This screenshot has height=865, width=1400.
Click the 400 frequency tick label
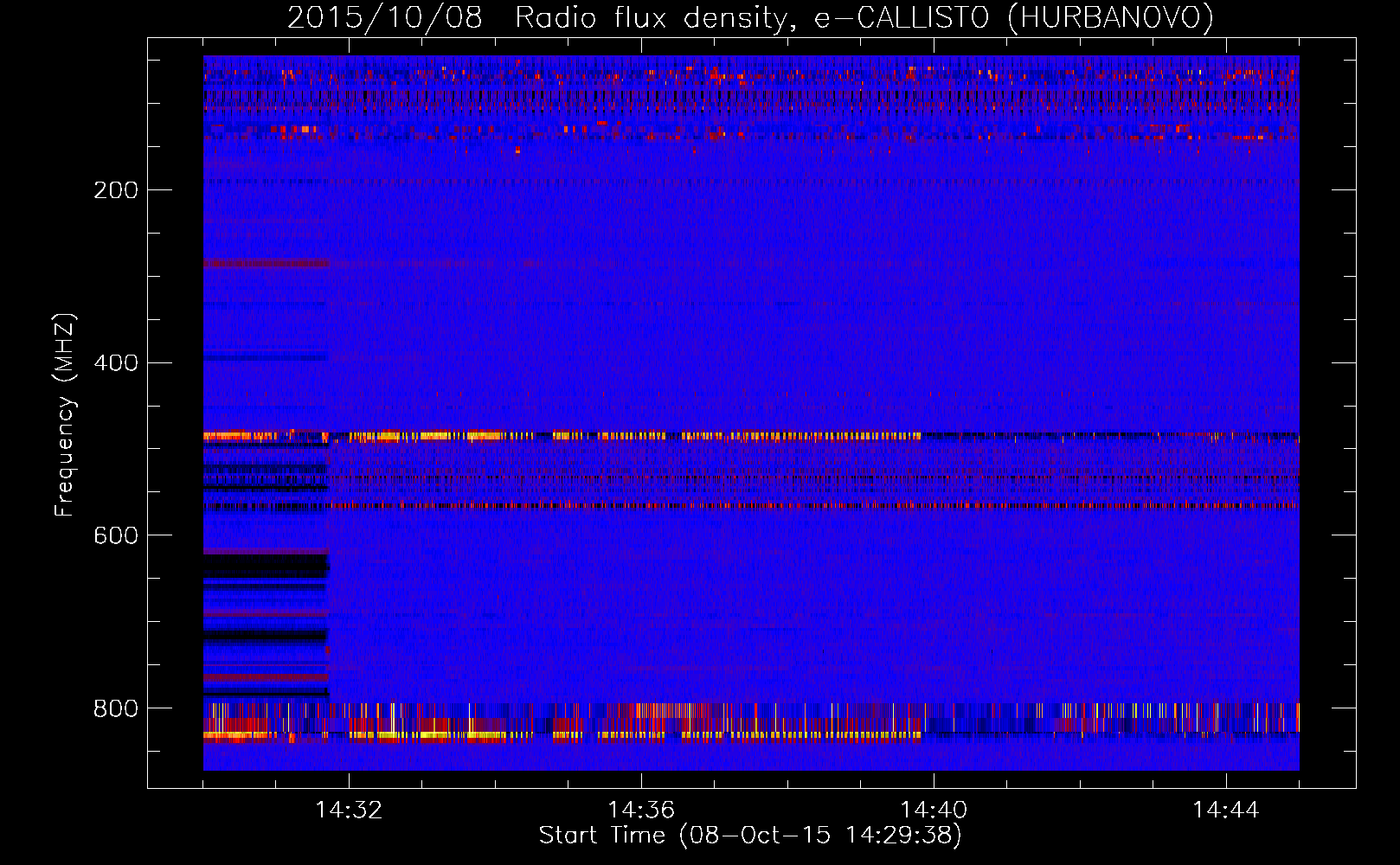pos(116,363)
